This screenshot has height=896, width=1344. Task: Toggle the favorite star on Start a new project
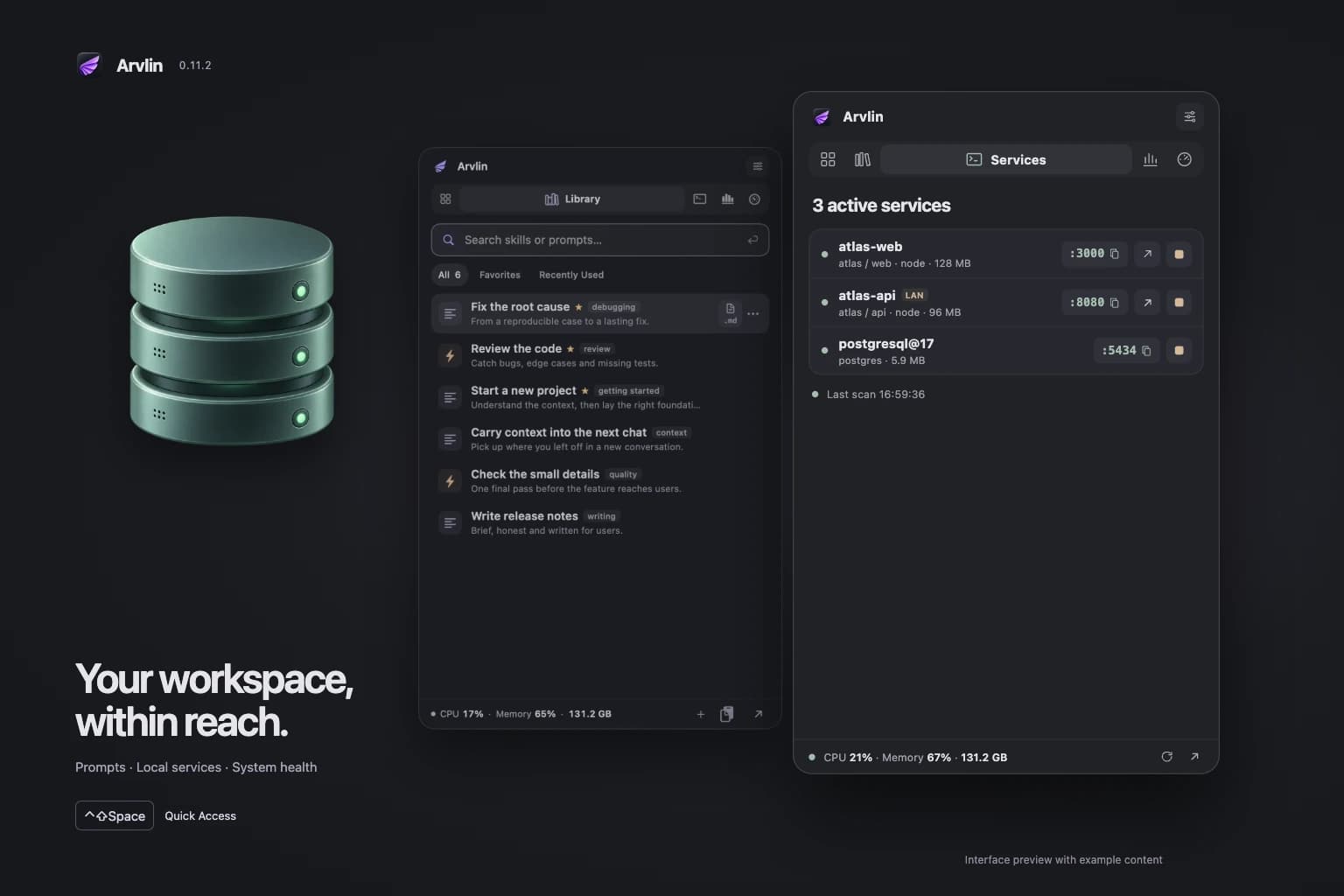click(x=584, y=391)
